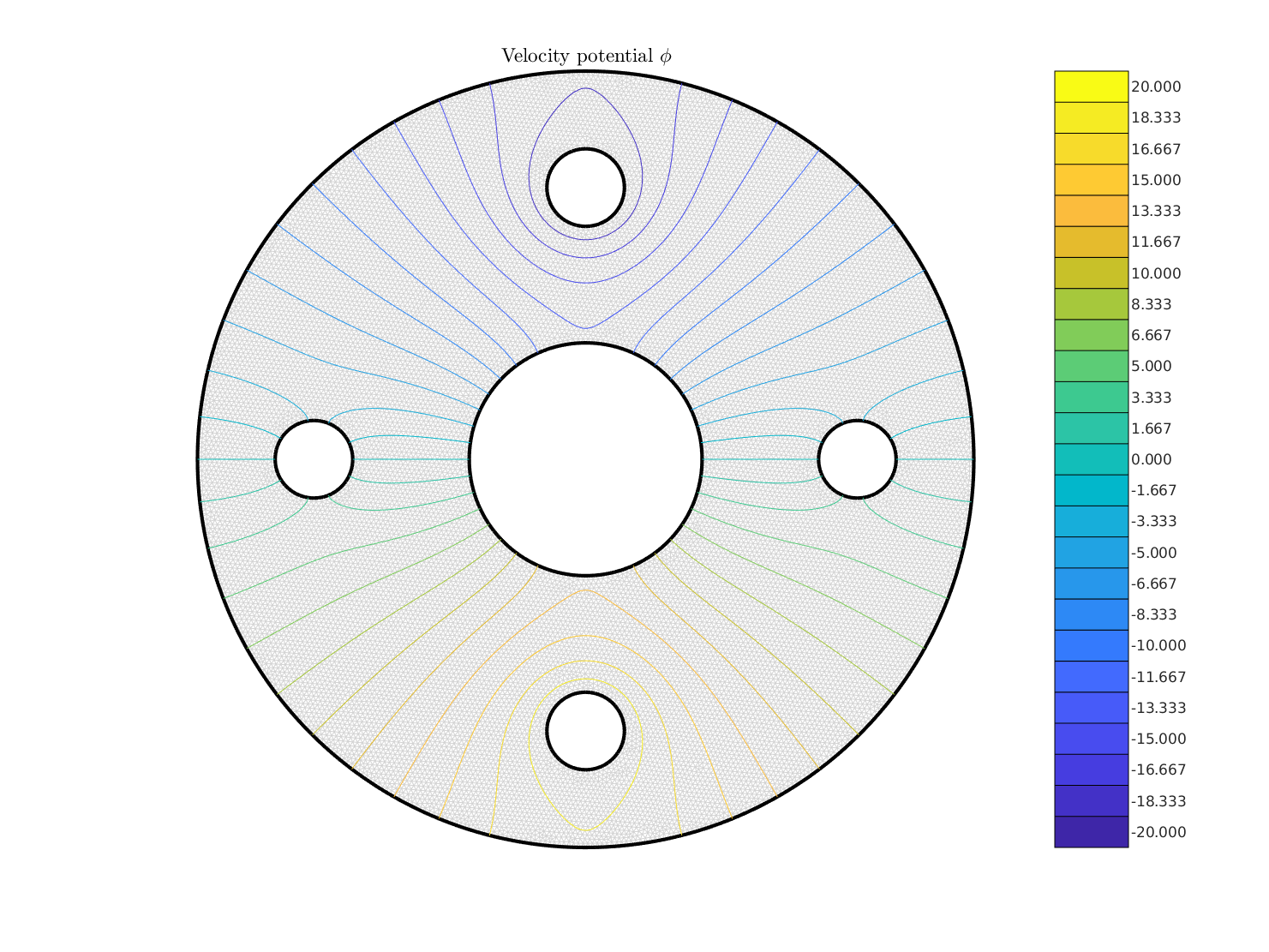This screenshot has height=952, width=1269.
Task: Click the 3.333 colorbar swatch
Action: 1091,398
